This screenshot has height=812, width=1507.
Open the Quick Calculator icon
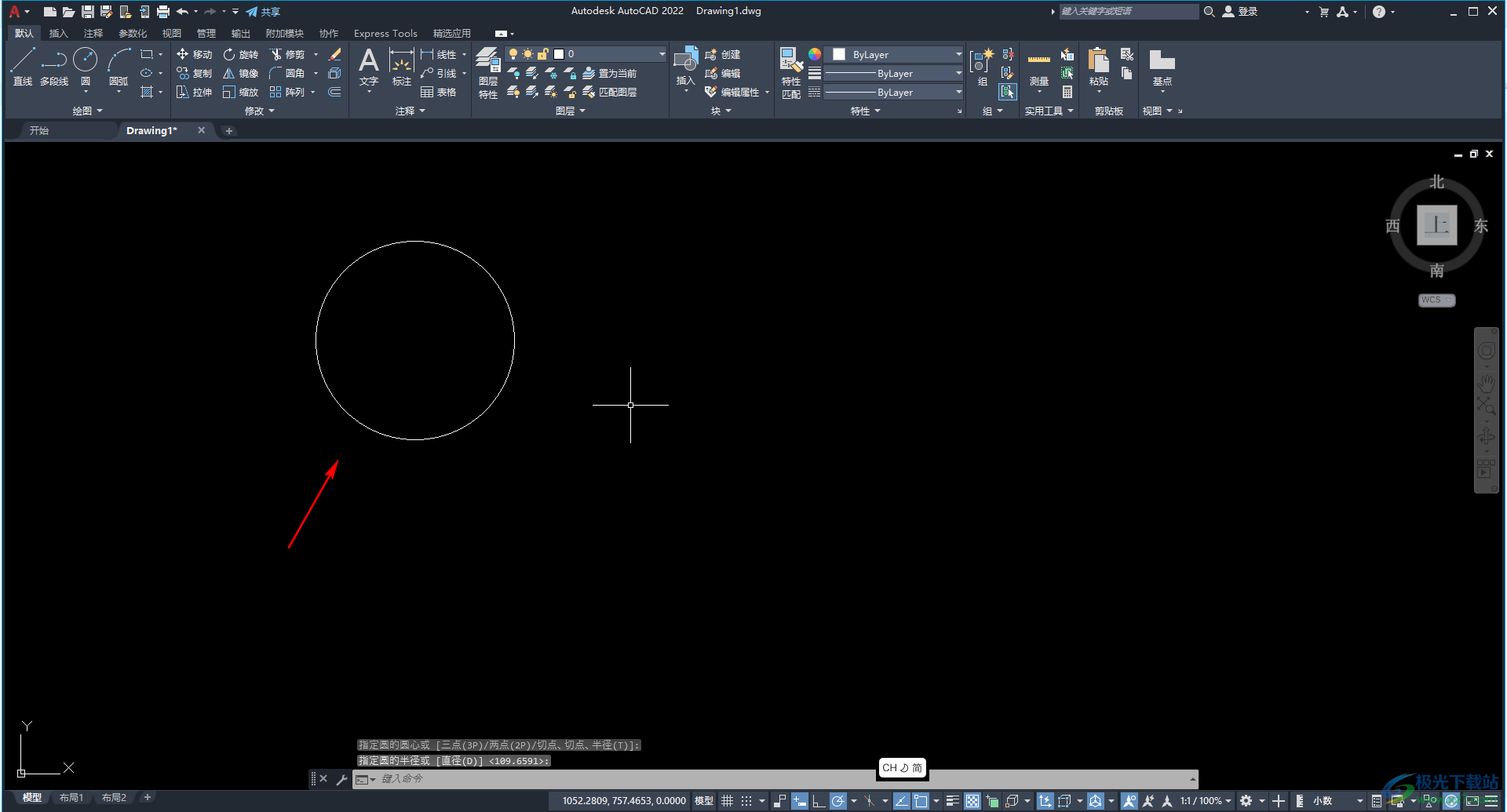(x=1067, y=92)
